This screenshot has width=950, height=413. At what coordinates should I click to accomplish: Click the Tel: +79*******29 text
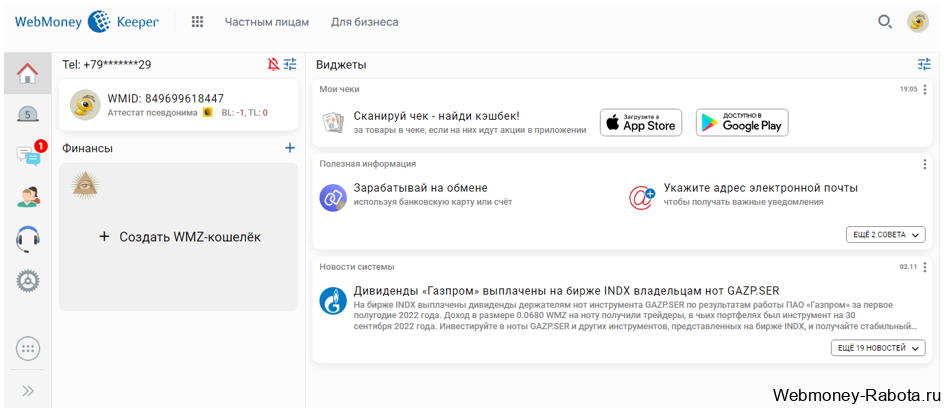(x=107, y=65)
